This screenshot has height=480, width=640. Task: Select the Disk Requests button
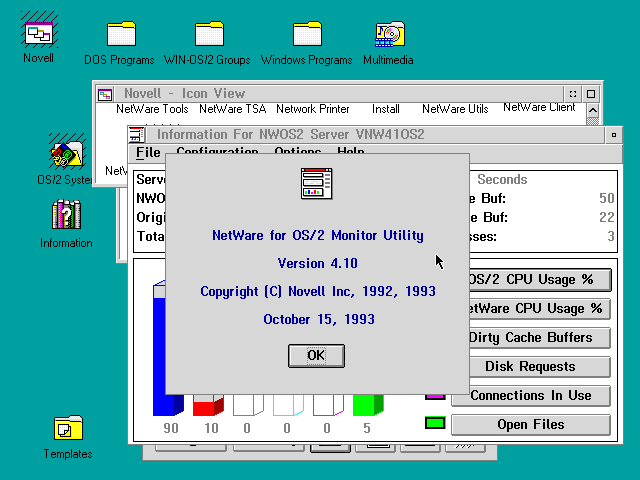[x=540, y=367]
